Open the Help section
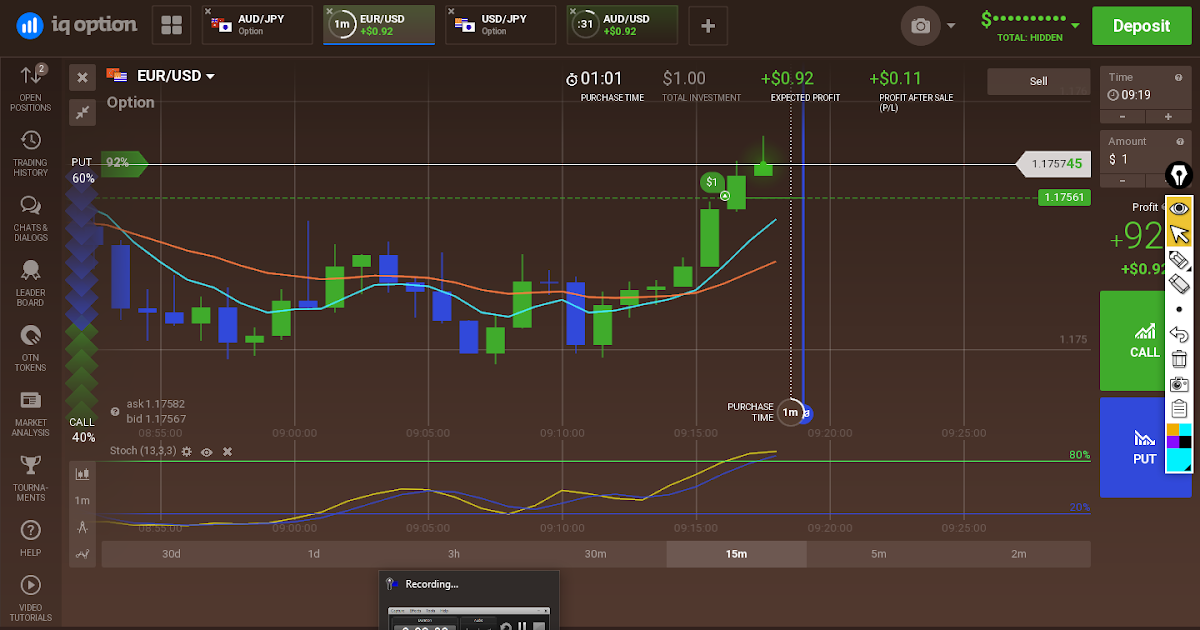1200x630 pixels. point(30,538)
